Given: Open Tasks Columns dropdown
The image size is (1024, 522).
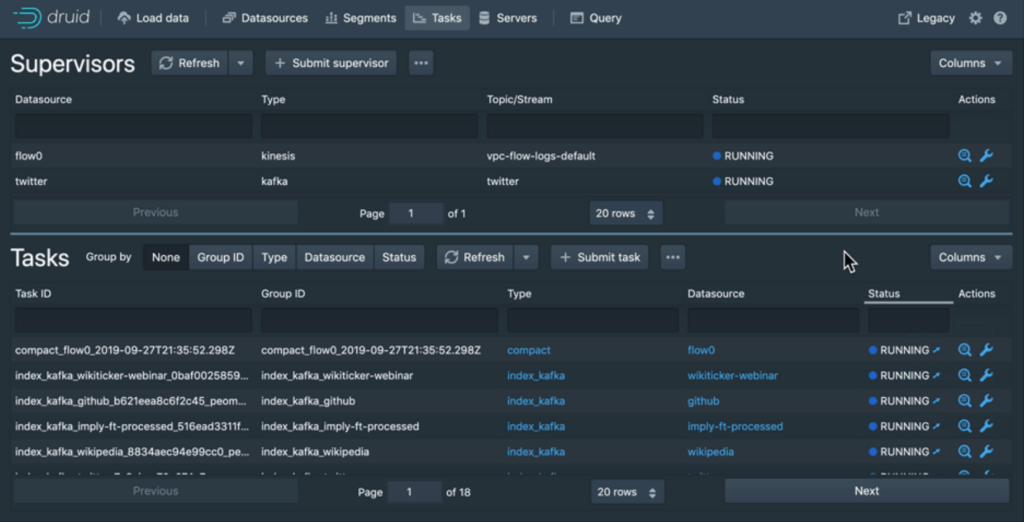Looking at the screenshot, I should [x=971, y=257].
